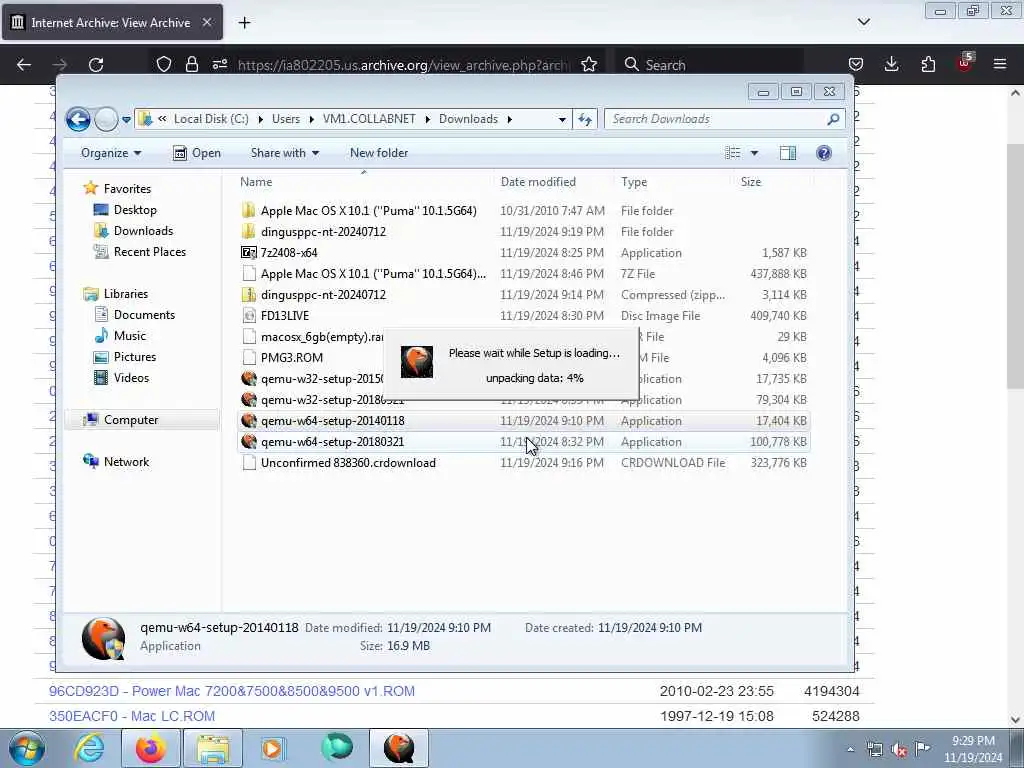Image resolution: width=1024 pixels, height=768 pixels.
Task: Open Mac LC.ROM archive link
Action: (x=132, y=716)
